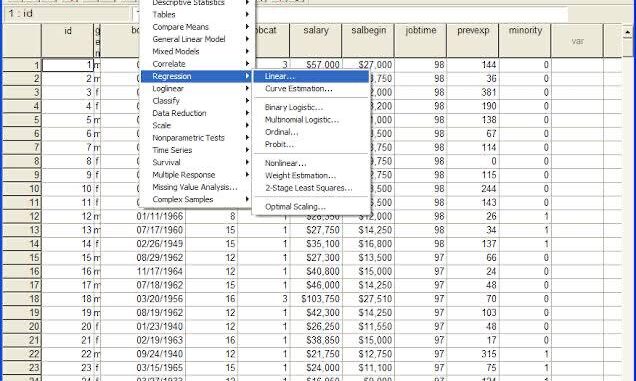Expand submenu arrow beside Compare Means
Image resolution: width=636 pixels, height=381 pixels.
(247, 27)
